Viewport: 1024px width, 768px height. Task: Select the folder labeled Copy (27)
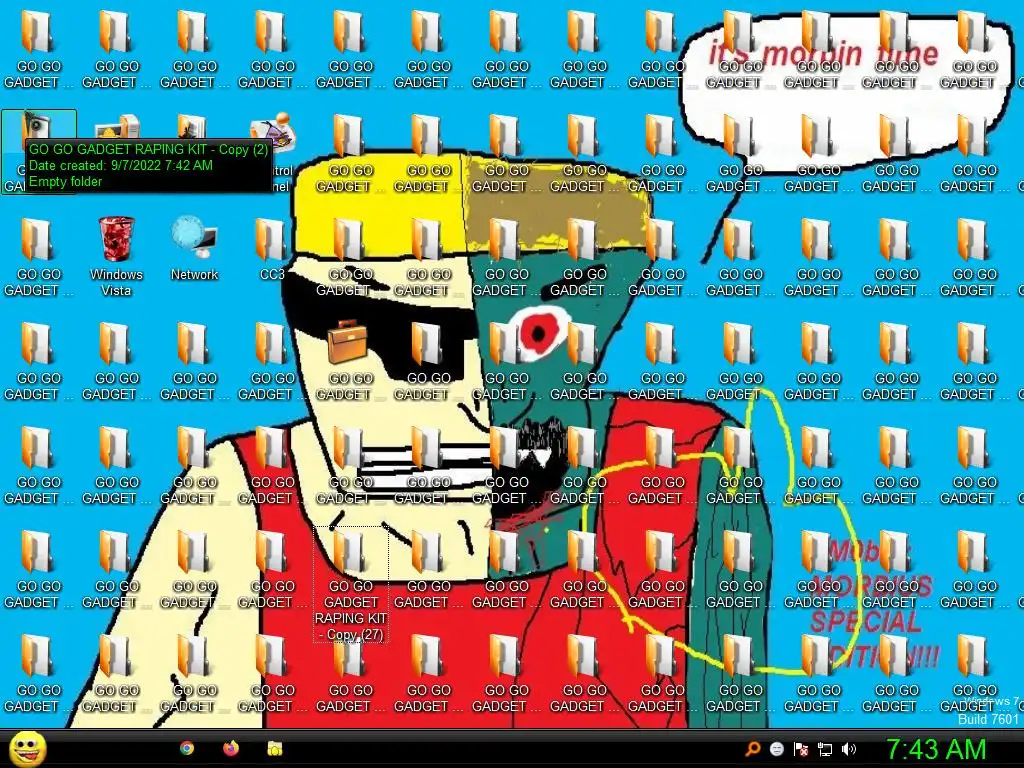click(351, 584)
